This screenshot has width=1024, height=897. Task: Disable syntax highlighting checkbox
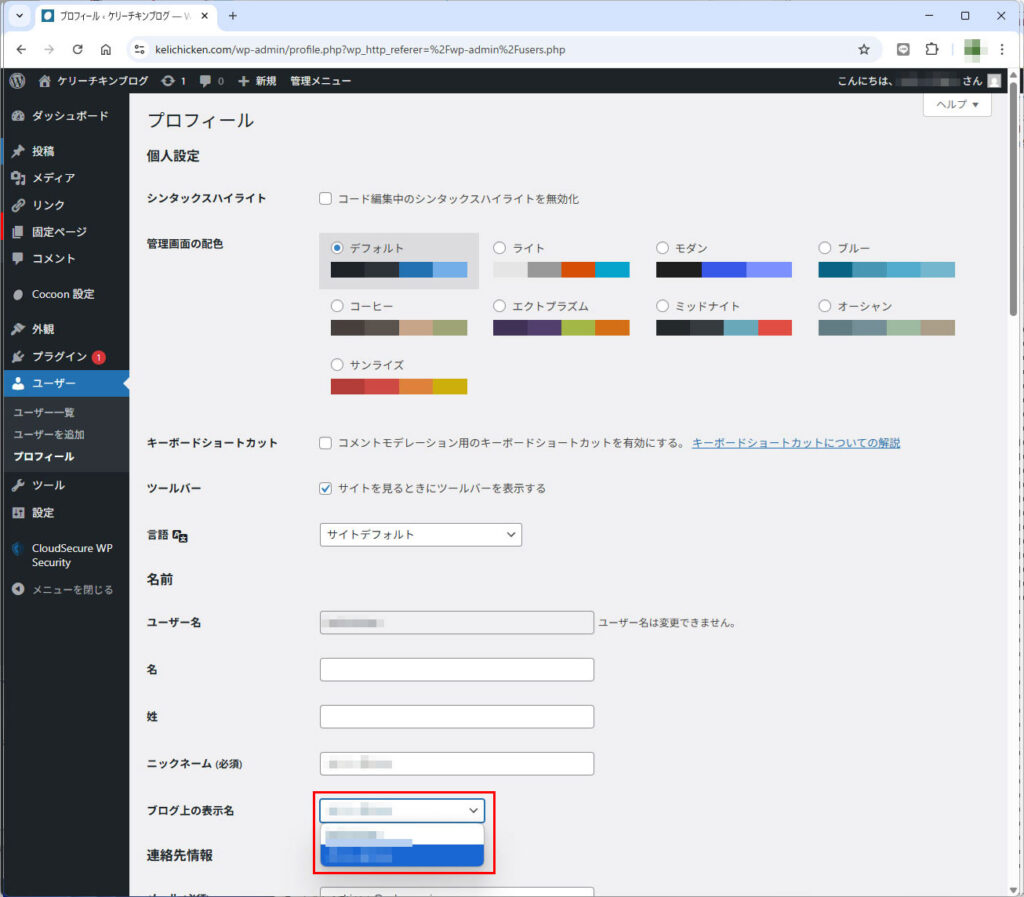[x=325, y=198]
